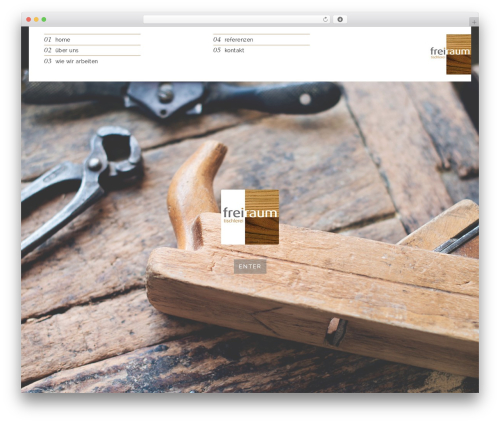The width and height of the screenshot is (500, 423).
Task: Reload the page using the refresh icon
Action: tap(325, 20)
